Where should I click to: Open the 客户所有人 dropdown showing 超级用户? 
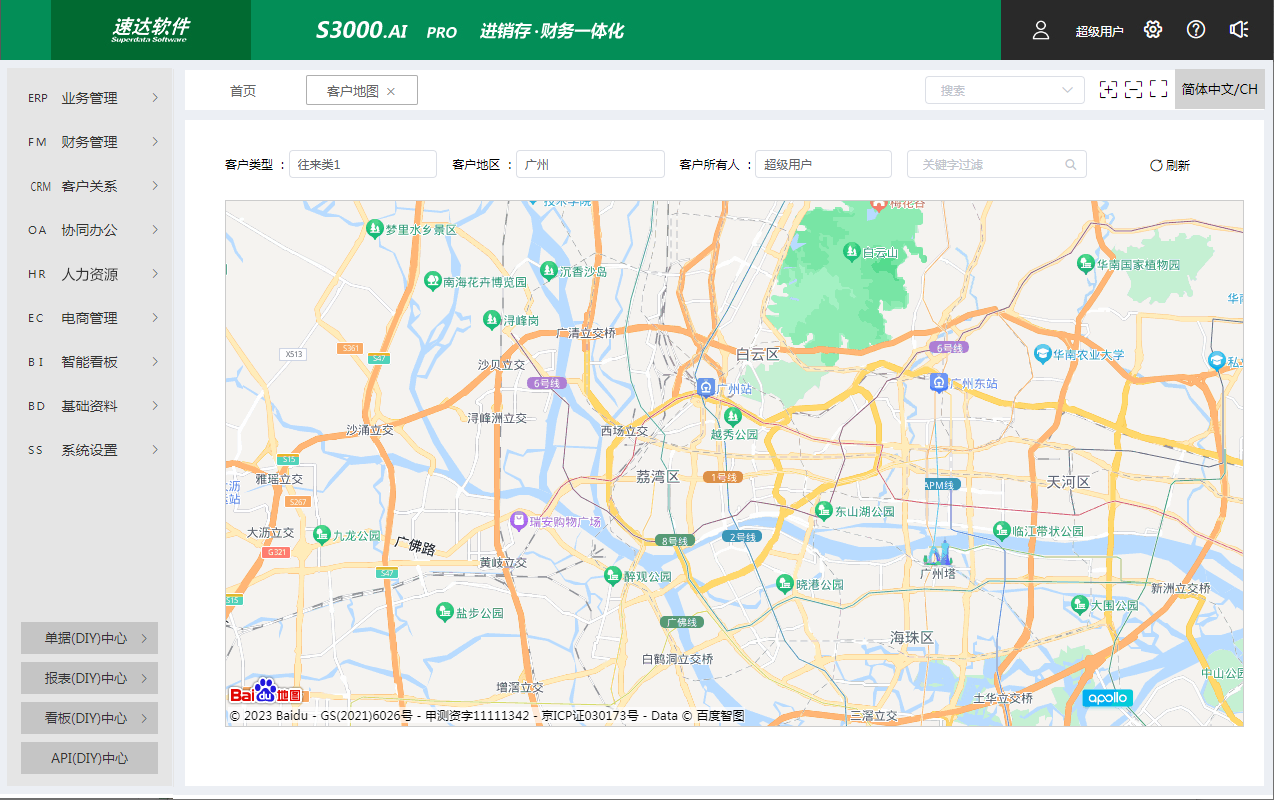(823, 164)
